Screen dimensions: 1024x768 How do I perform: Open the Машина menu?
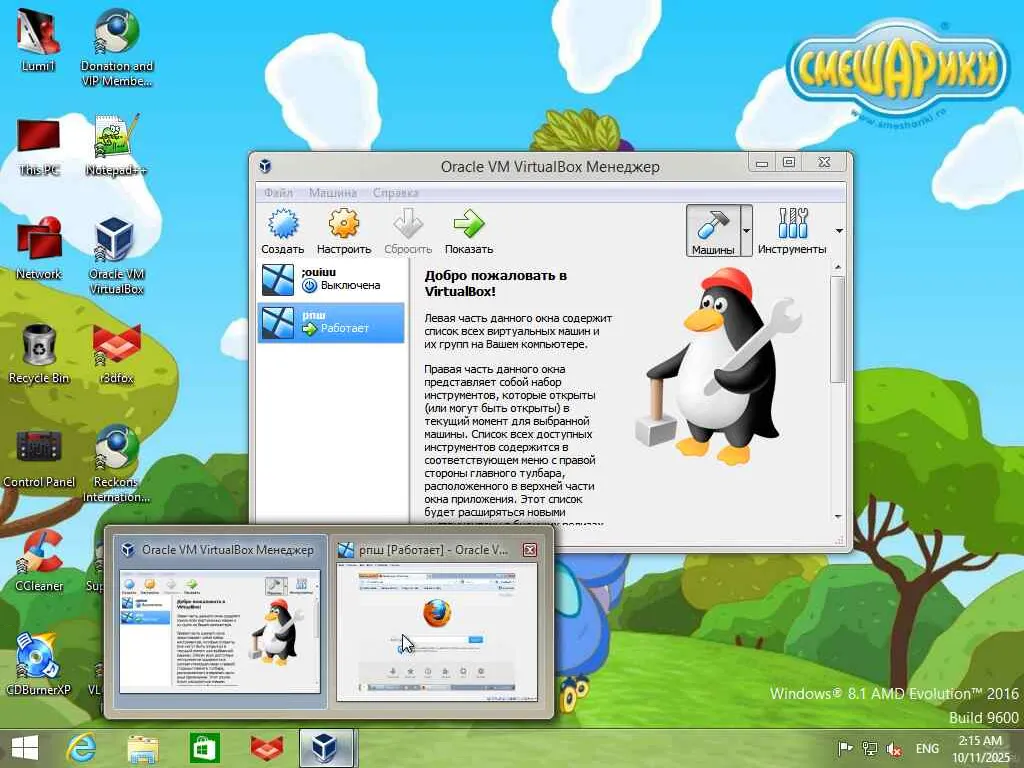(x=332, y=193)
